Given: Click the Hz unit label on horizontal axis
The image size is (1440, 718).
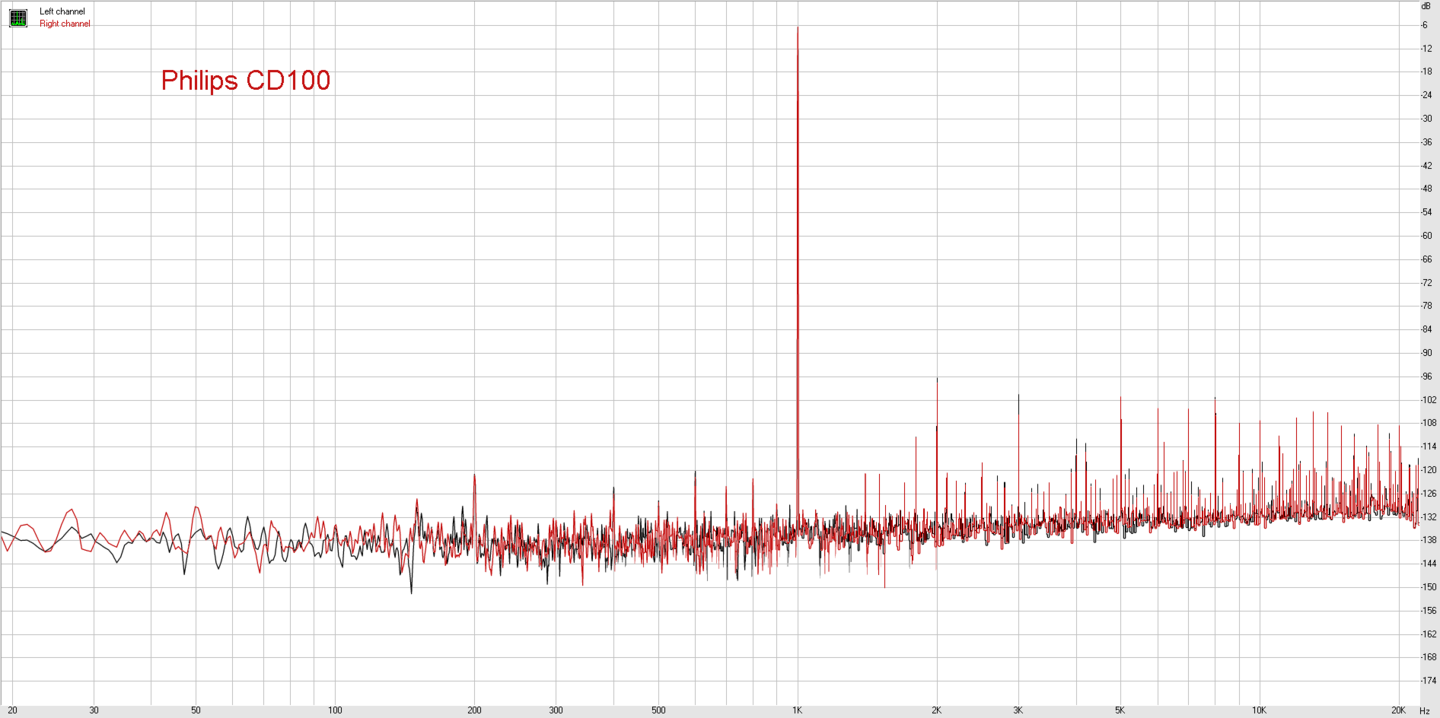Looking at the screenshot, I should click(1424, 711).
